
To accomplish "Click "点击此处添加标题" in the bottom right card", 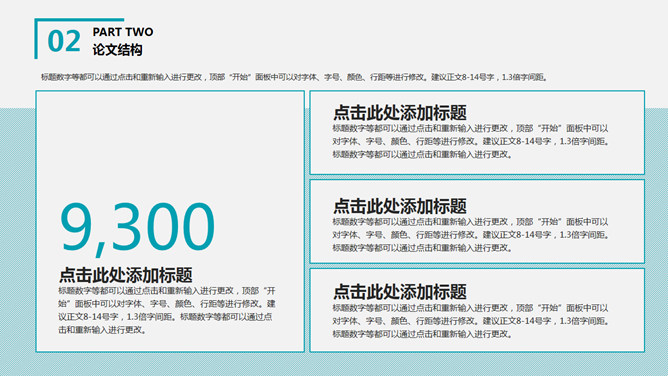I will point(400,292).
